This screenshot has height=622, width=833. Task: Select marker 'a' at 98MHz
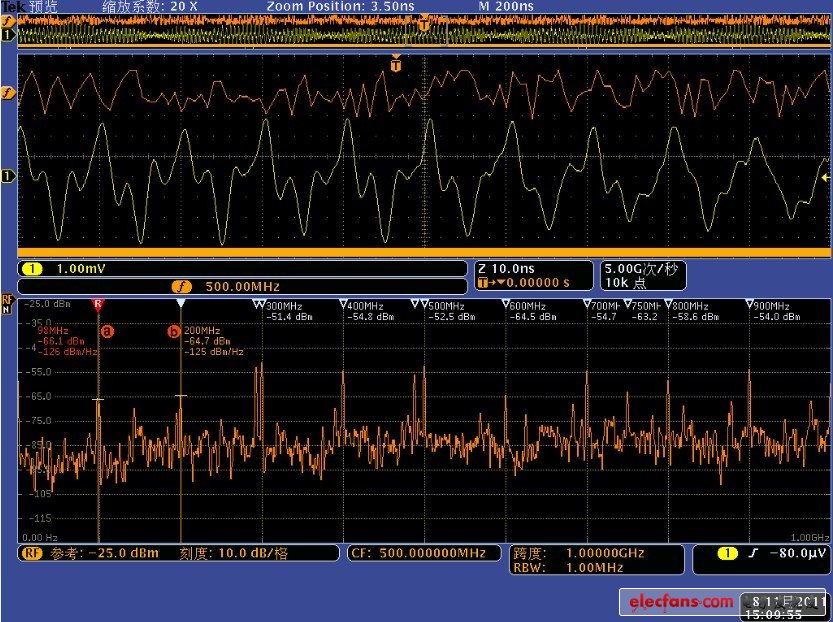(108, 329)
